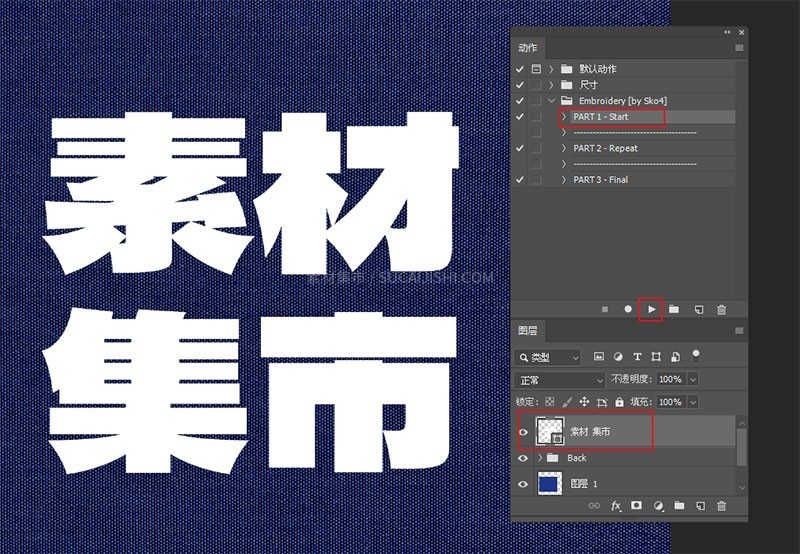Expand the PART 3 - Final action steps
This screenshot has width=800, height=554.
tap(564, 180)
